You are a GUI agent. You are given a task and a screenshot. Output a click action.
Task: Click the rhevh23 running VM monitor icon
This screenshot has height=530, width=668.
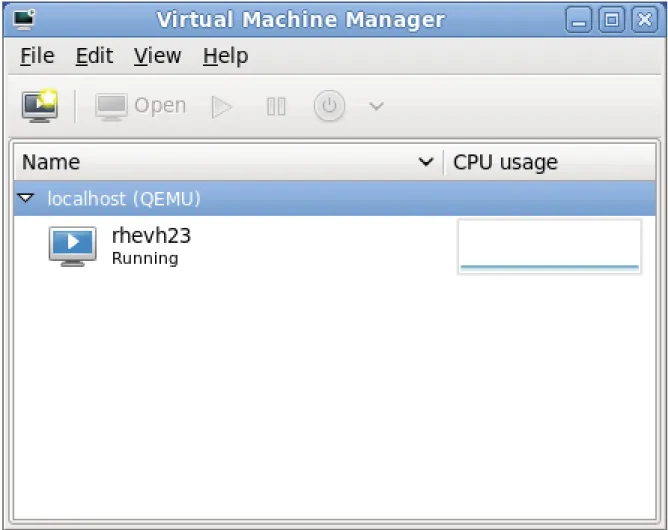(x=72, y=246)
